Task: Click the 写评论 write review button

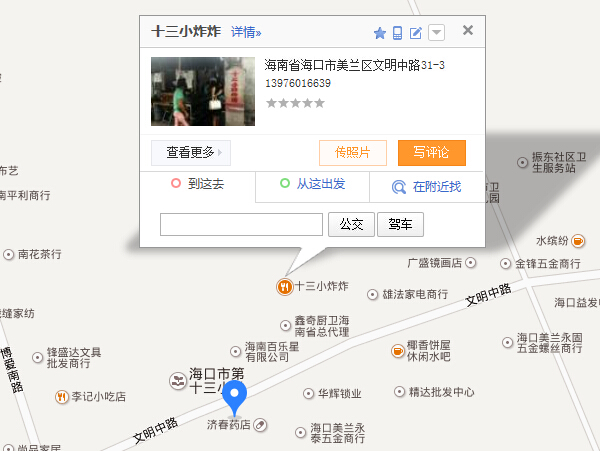Action: pyautogui.click(x=432, y=153)
